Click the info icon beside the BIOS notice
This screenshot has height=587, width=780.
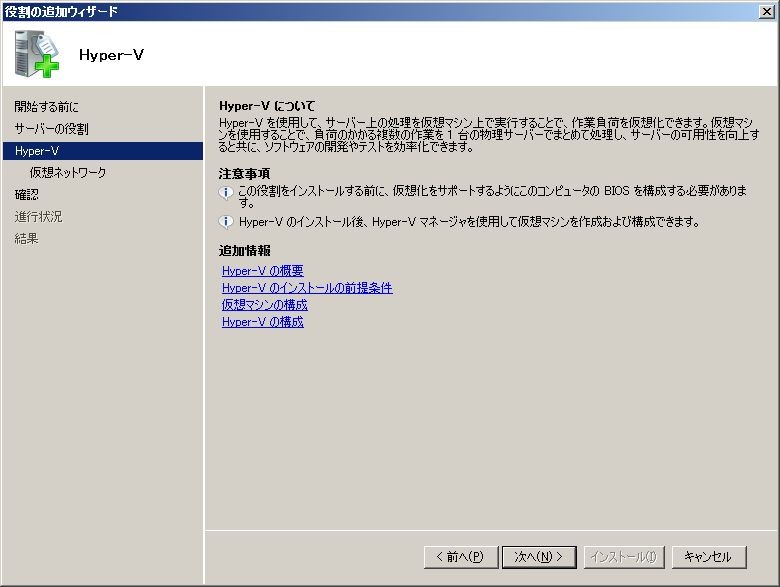click(x=226, y=192)
